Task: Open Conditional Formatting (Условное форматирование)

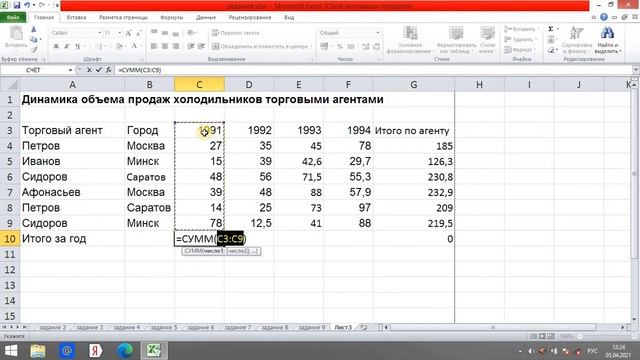Action: (409, 40)
